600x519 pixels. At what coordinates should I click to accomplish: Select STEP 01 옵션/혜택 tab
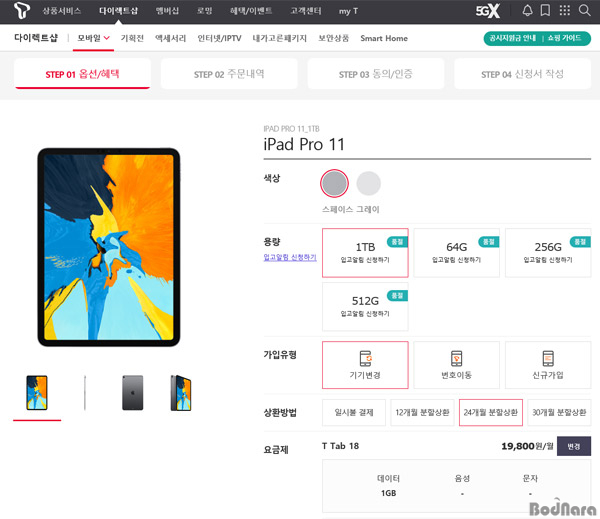tap(82, 73)
